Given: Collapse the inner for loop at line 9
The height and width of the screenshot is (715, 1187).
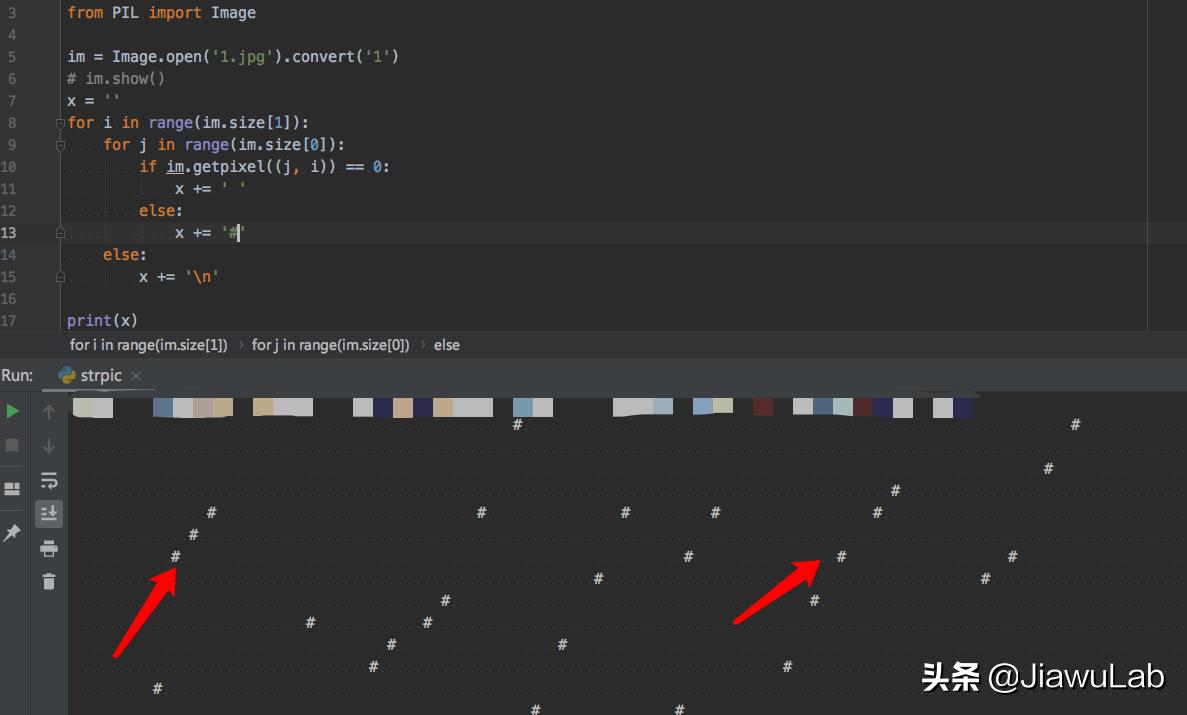Looking at the screenshot, I should pyautogui.click(x=60, y=144).
